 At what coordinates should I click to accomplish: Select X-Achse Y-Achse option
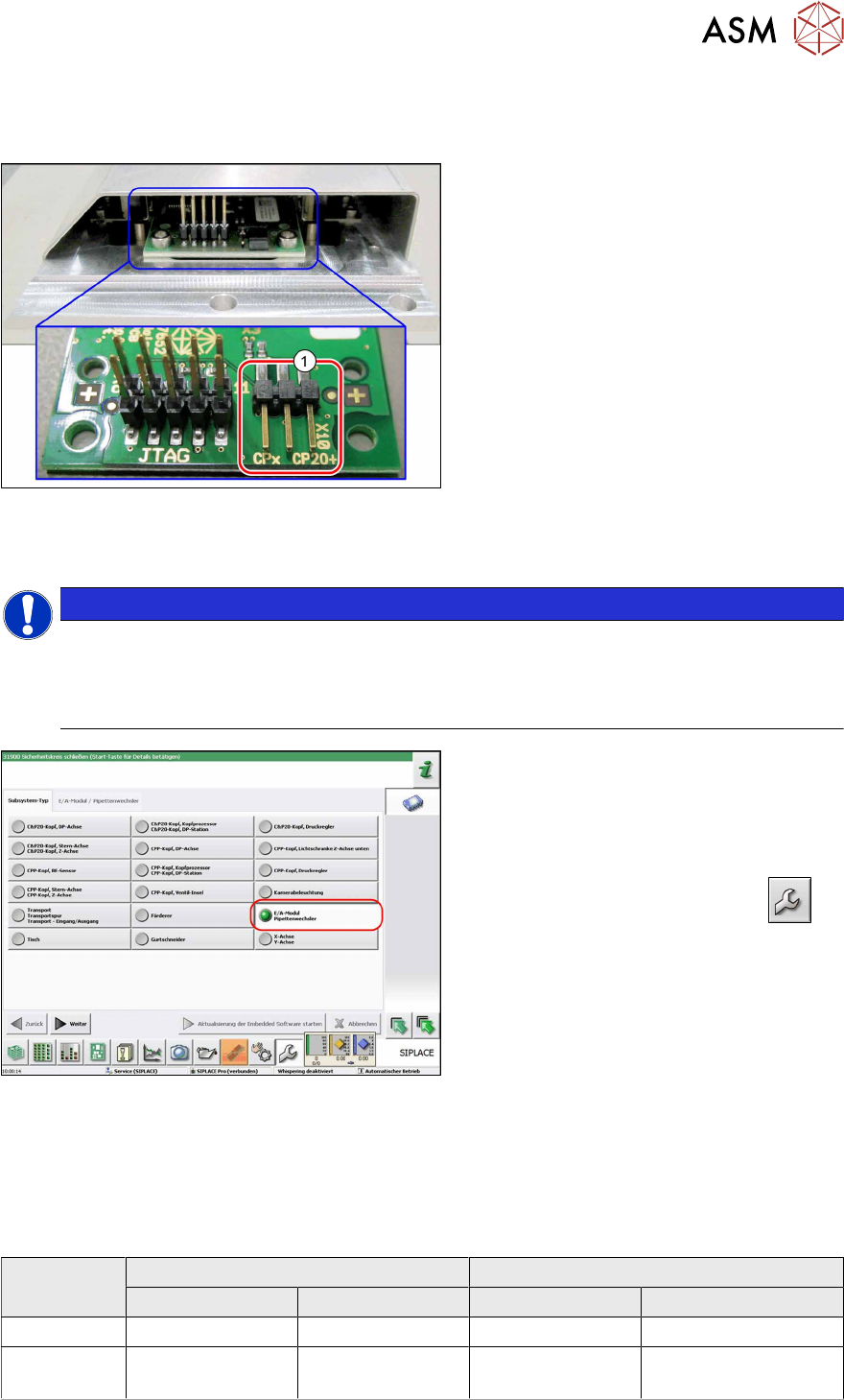coord(316,939)
